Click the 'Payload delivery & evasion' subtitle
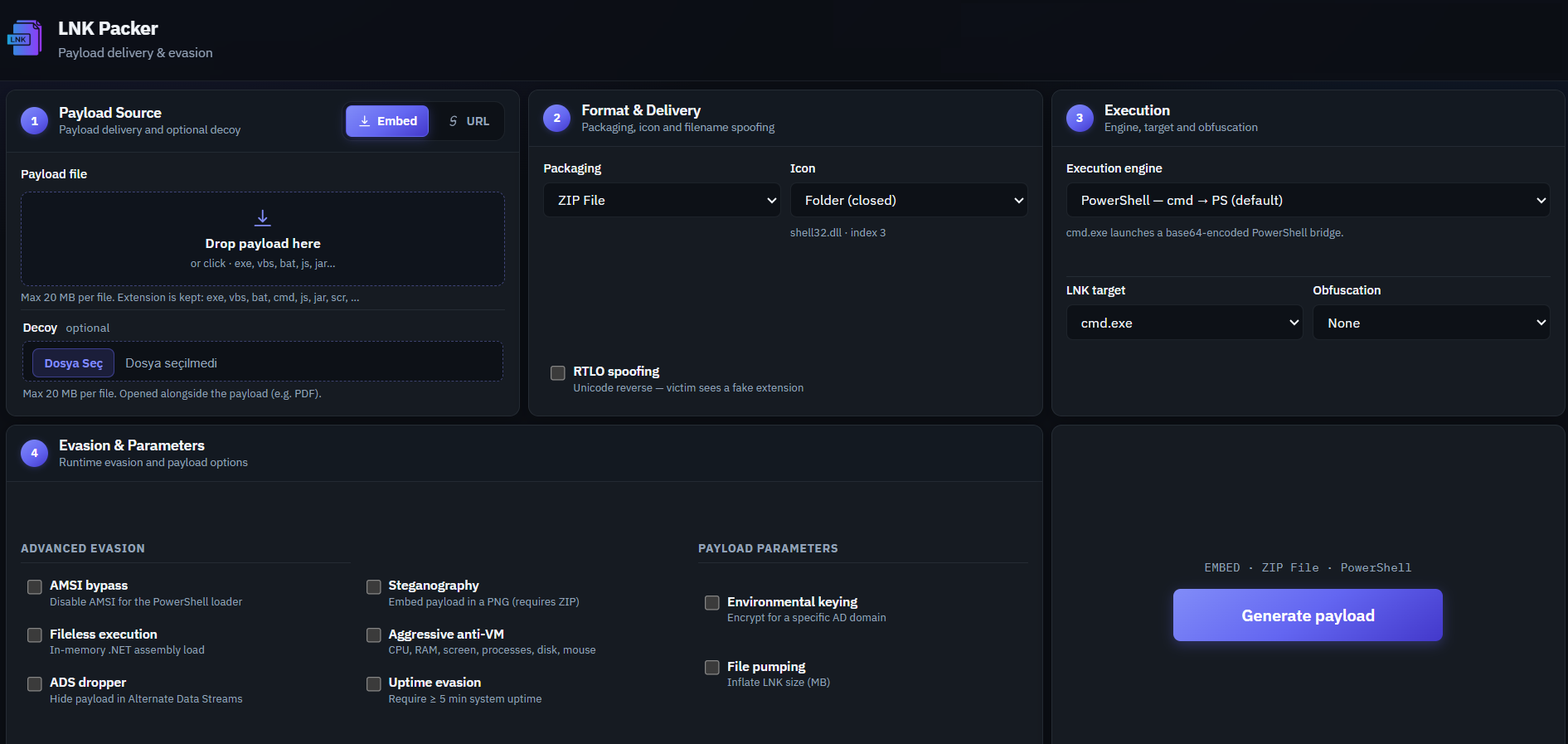Screen dimensions: 1568x744 click(135, 53)
